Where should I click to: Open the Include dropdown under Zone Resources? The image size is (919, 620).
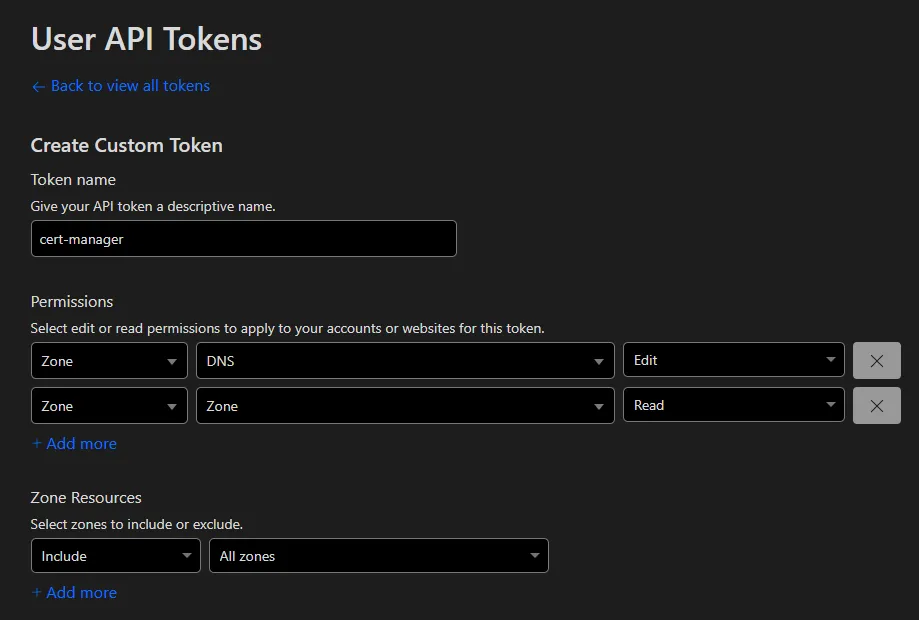(114, 555)
